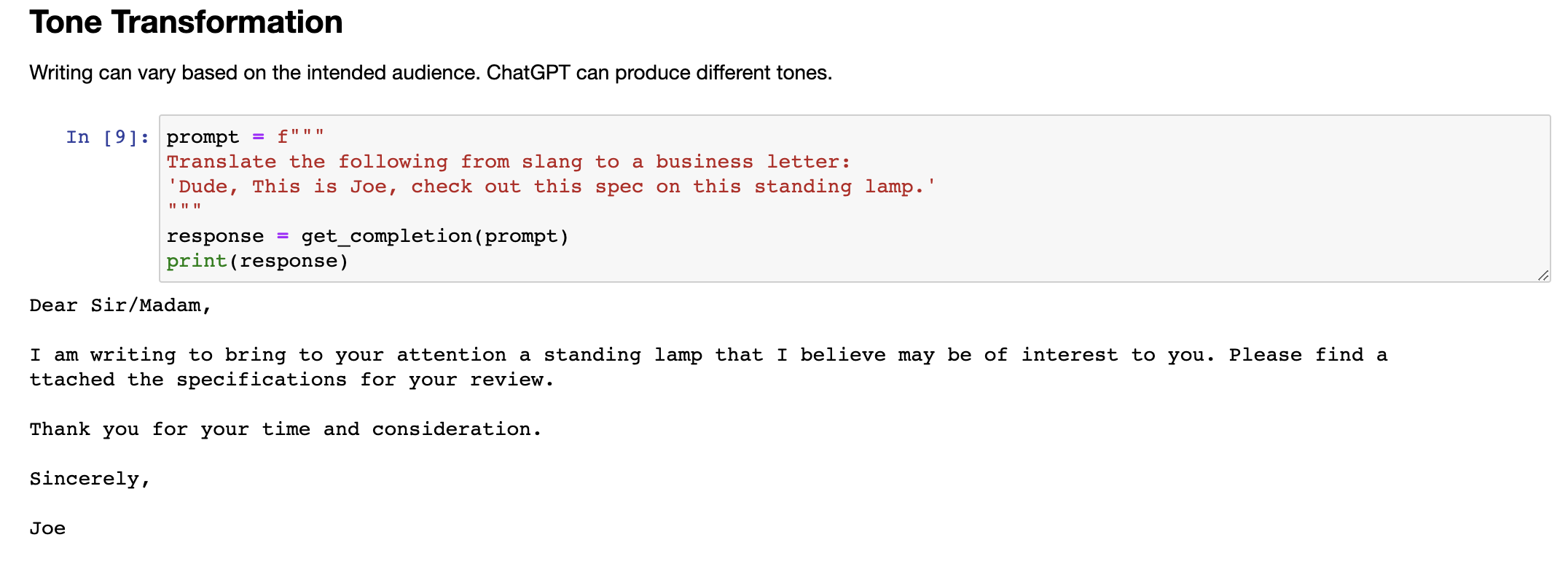The height and width of the screenshot is (564, 1568).
Task: Click the "ttached the specifications" output line
Action: (291, 380)
